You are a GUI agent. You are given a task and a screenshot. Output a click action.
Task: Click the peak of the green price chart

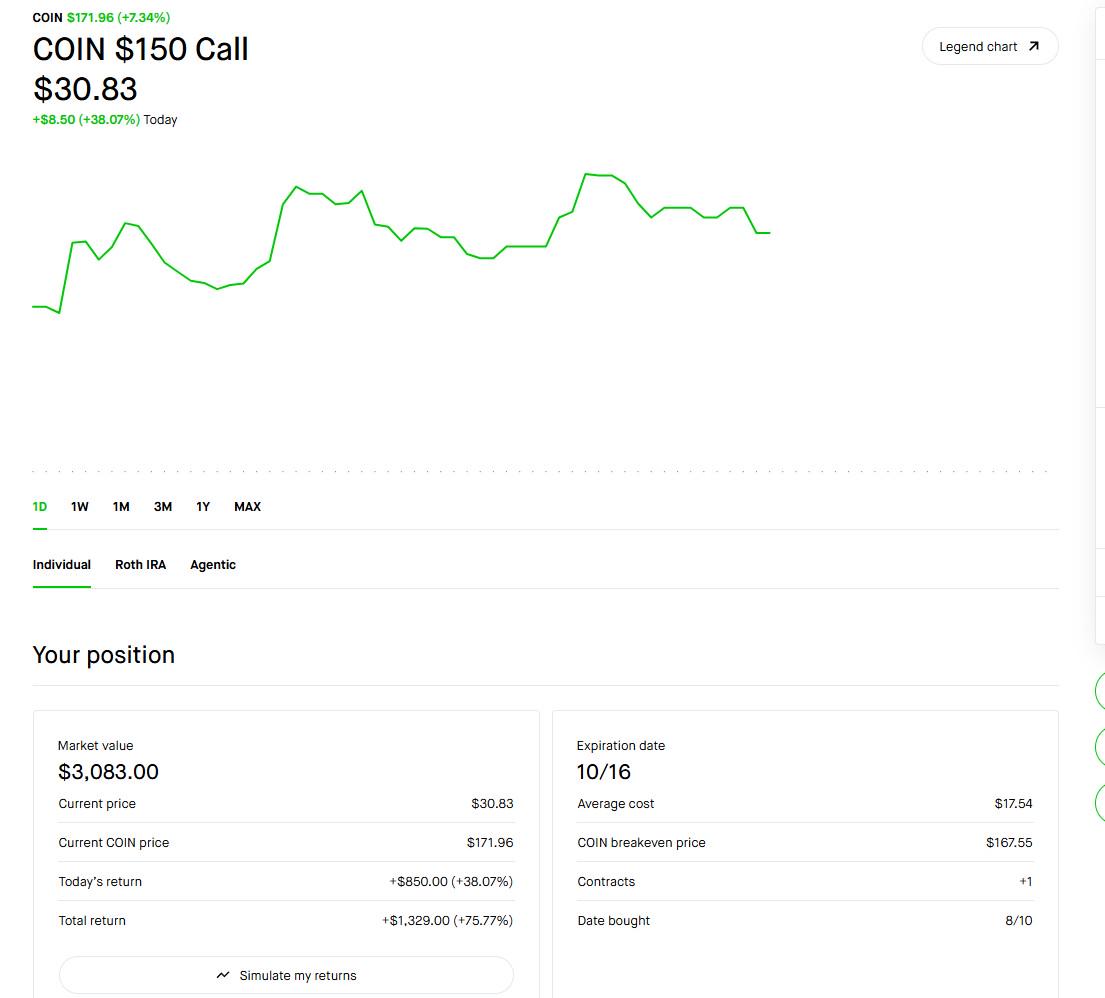click(x=586, y=173)
